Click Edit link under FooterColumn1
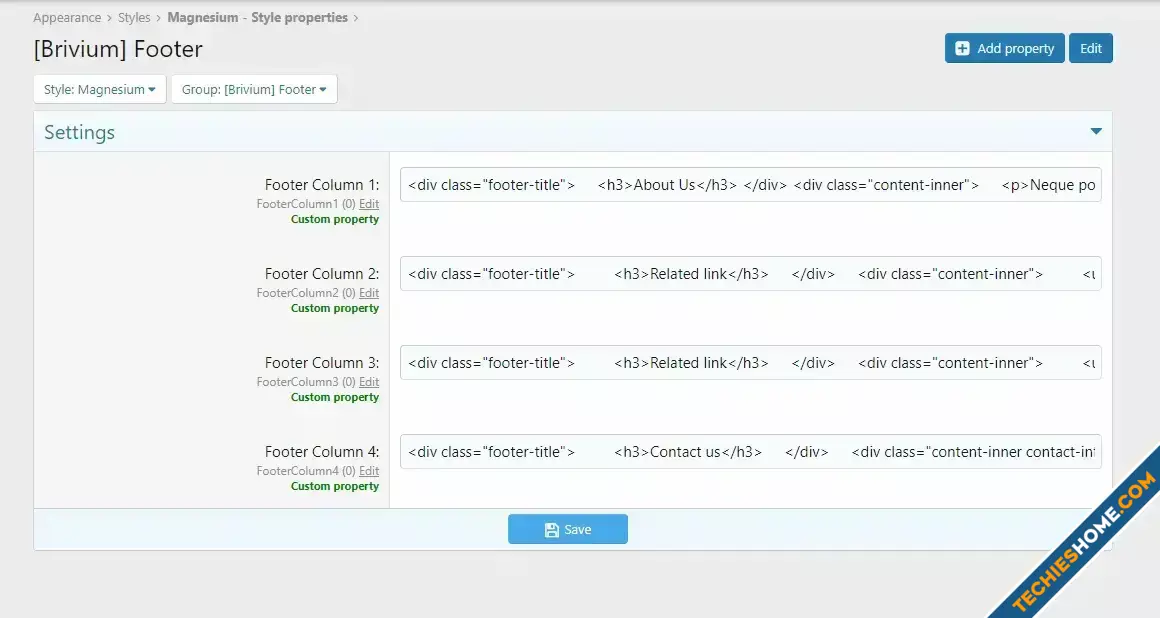Viewport: 1160px width, 618px height. (368, 204)
